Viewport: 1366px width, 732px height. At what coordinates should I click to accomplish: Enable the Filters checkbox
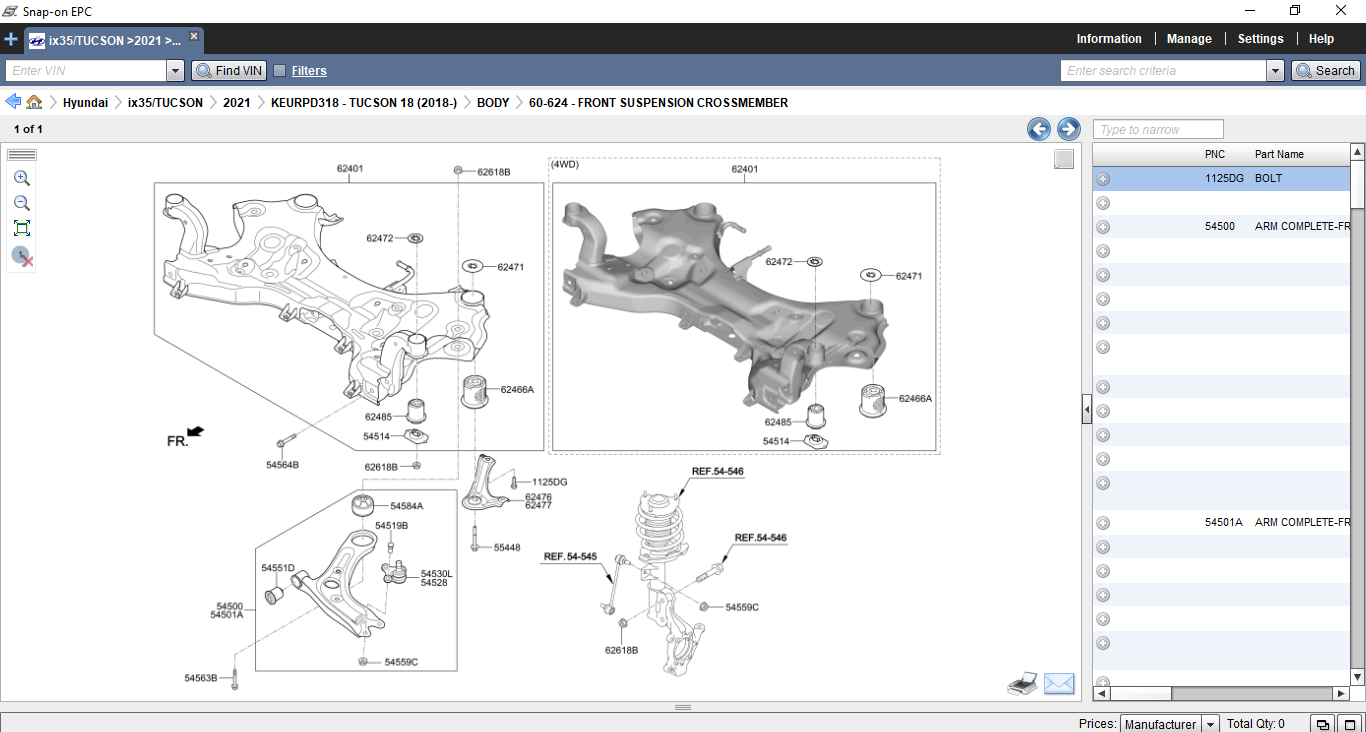pyautogui.click(x=280, y=71)
